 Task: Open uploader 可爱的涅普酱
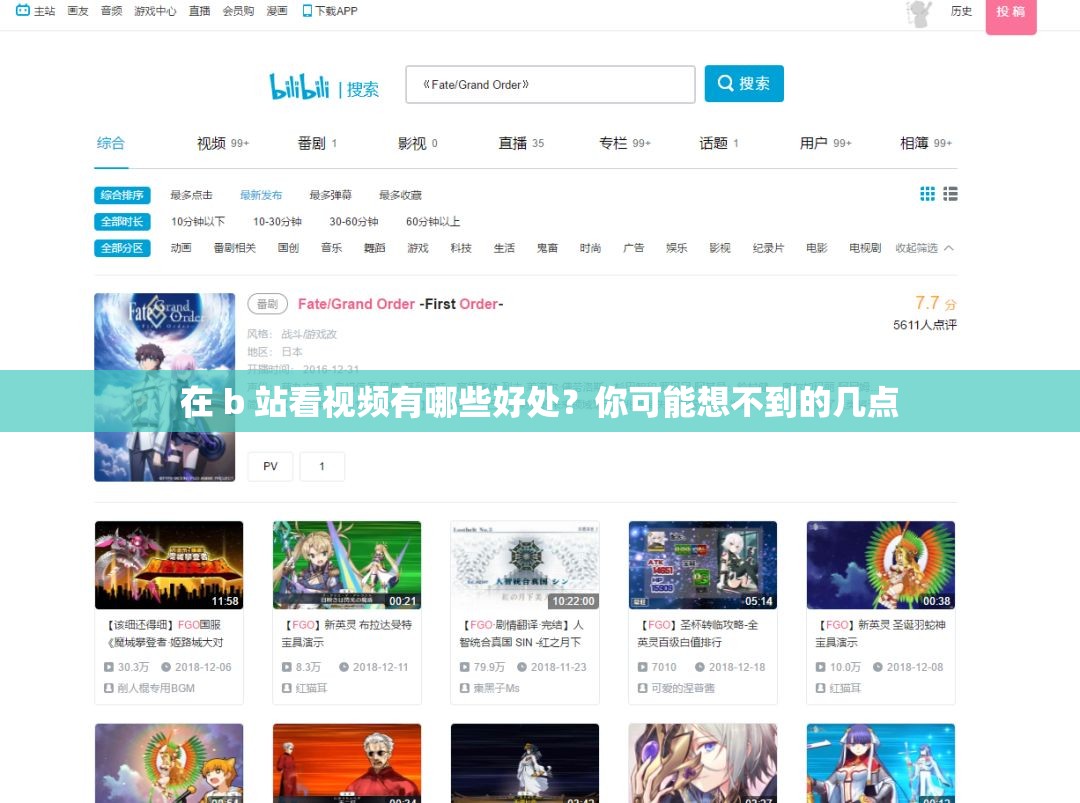683,688
